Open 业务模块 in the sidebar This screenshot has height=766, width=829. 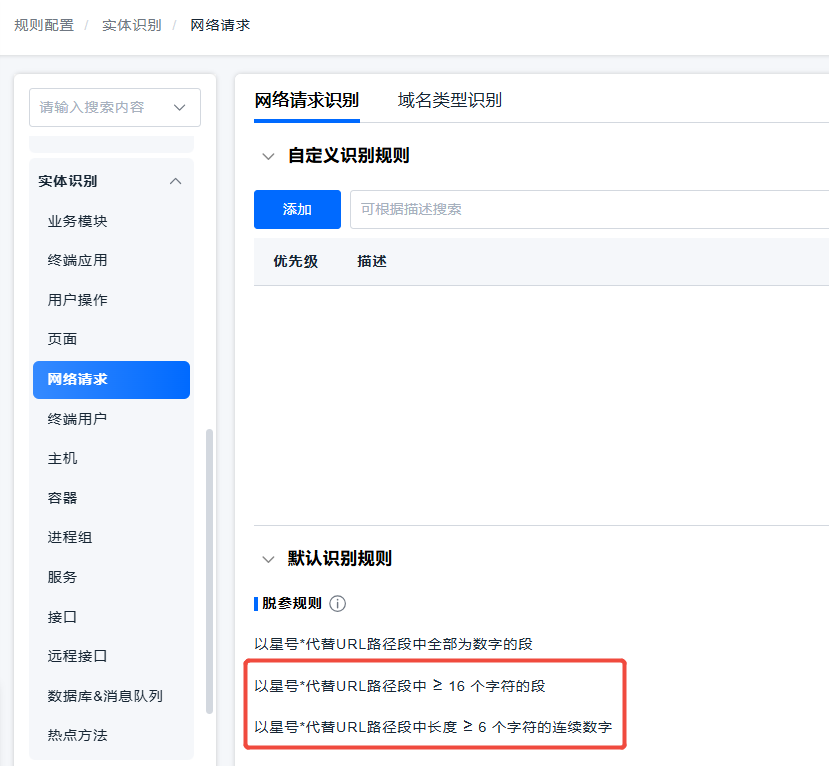coord(77,221)
